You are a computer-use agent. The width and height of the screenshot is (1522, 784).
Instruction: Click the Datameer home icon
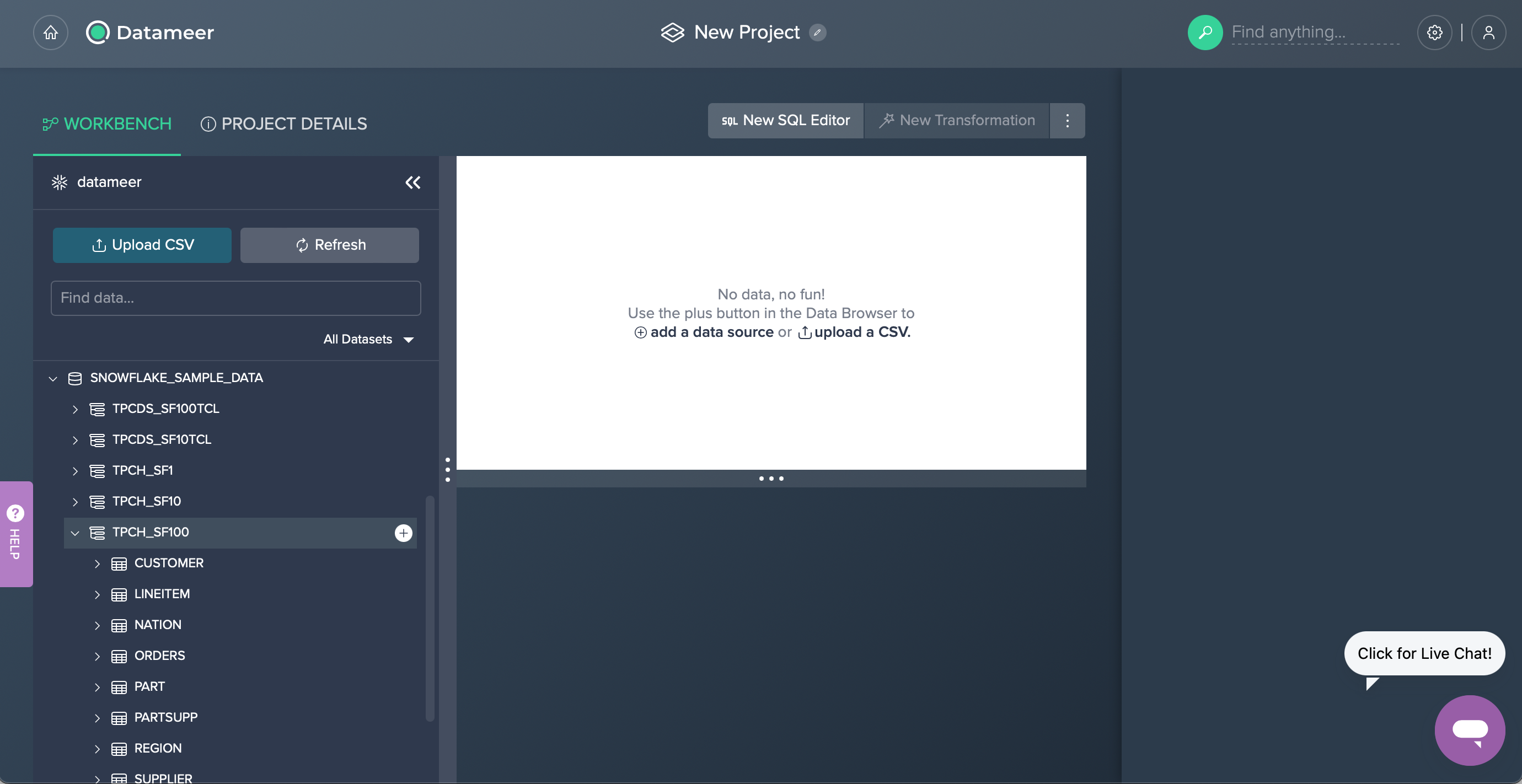tap(50, 33)
